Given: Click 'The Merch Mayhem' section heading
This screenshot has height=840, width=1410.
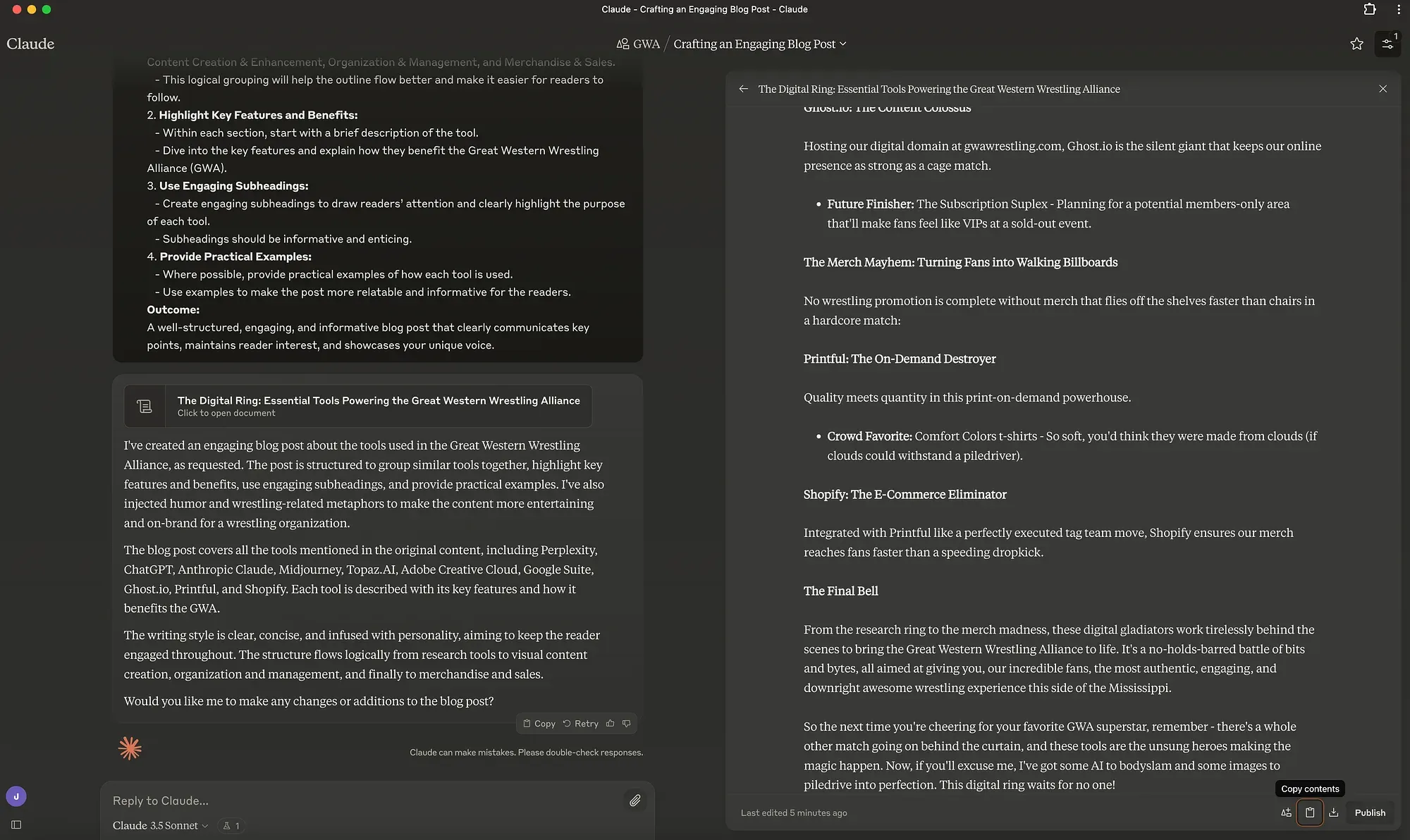Looking at the screenshot, I should 961,262.
